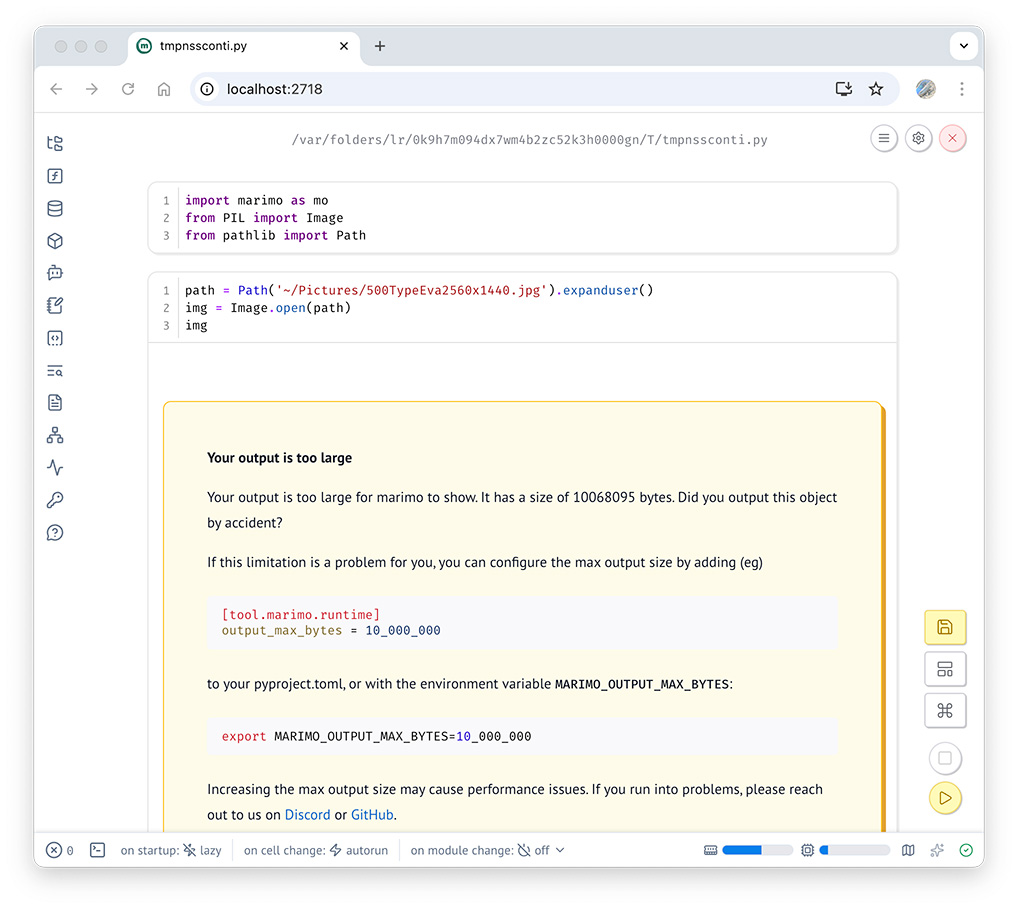
Task: Toggle the minimap icon in status bar
Action: point(908,850)
